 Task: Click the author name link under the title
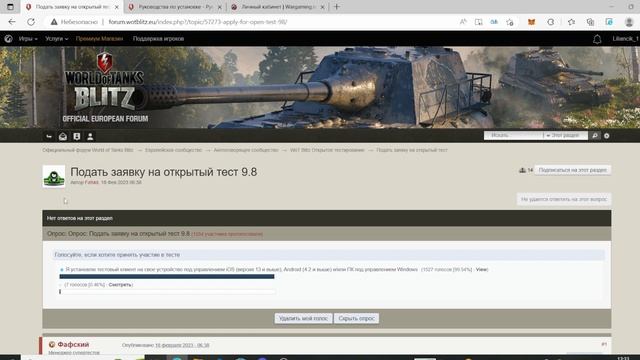point(91,182)
